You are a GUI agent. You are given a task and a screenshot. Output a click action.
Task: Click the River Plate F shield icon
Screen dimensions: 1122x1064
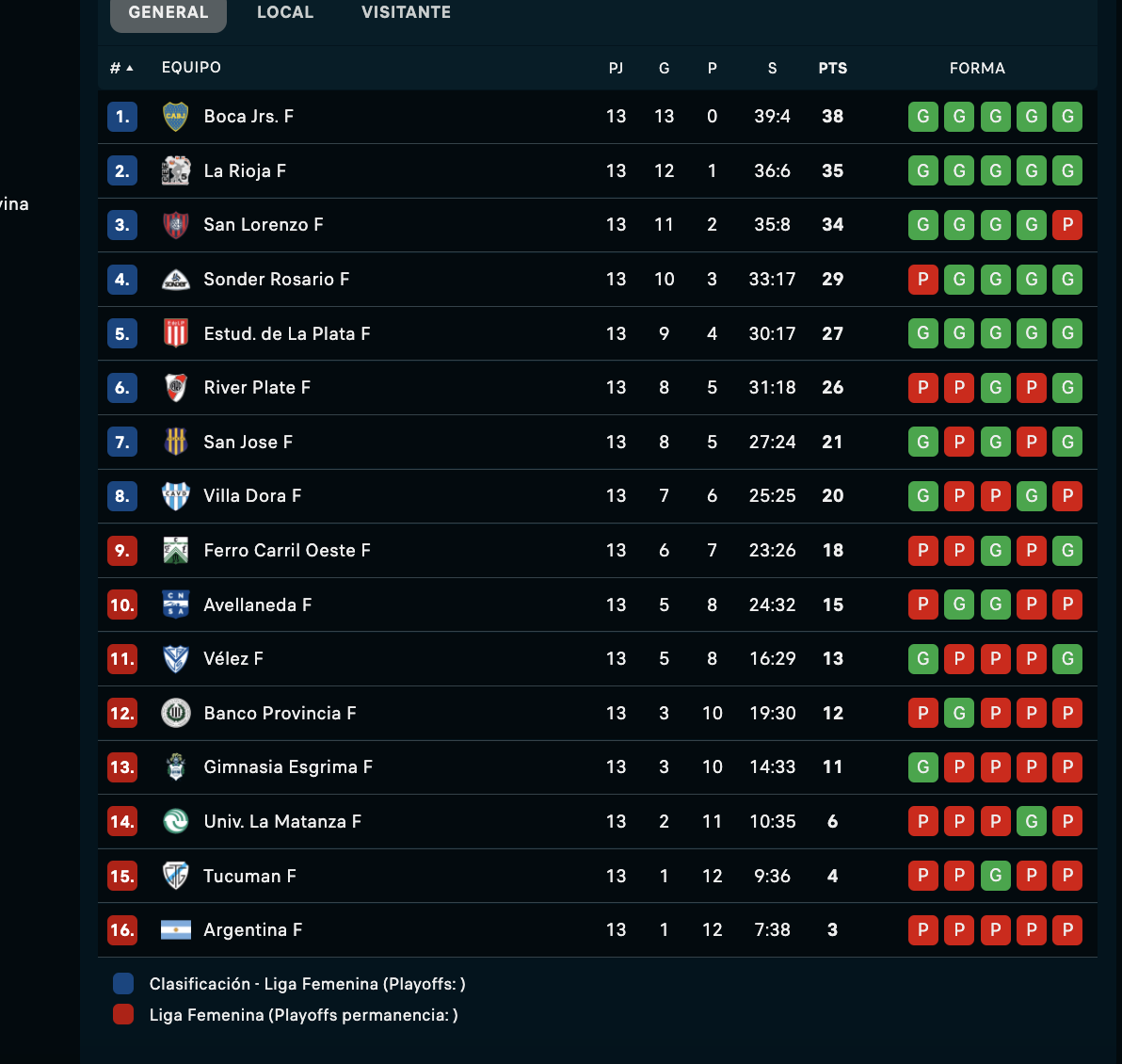(176, 388)
